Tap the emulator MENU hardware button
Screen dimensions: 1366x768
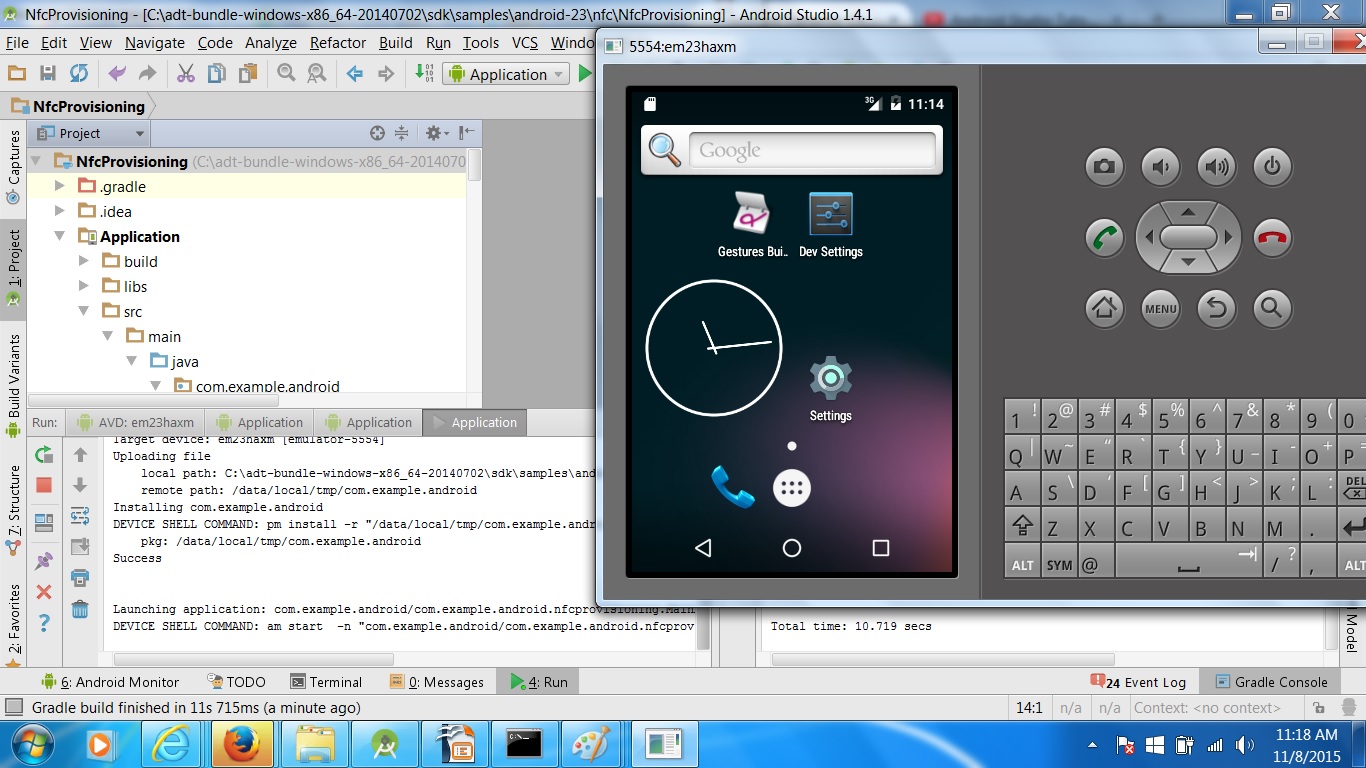[1160, 308]
